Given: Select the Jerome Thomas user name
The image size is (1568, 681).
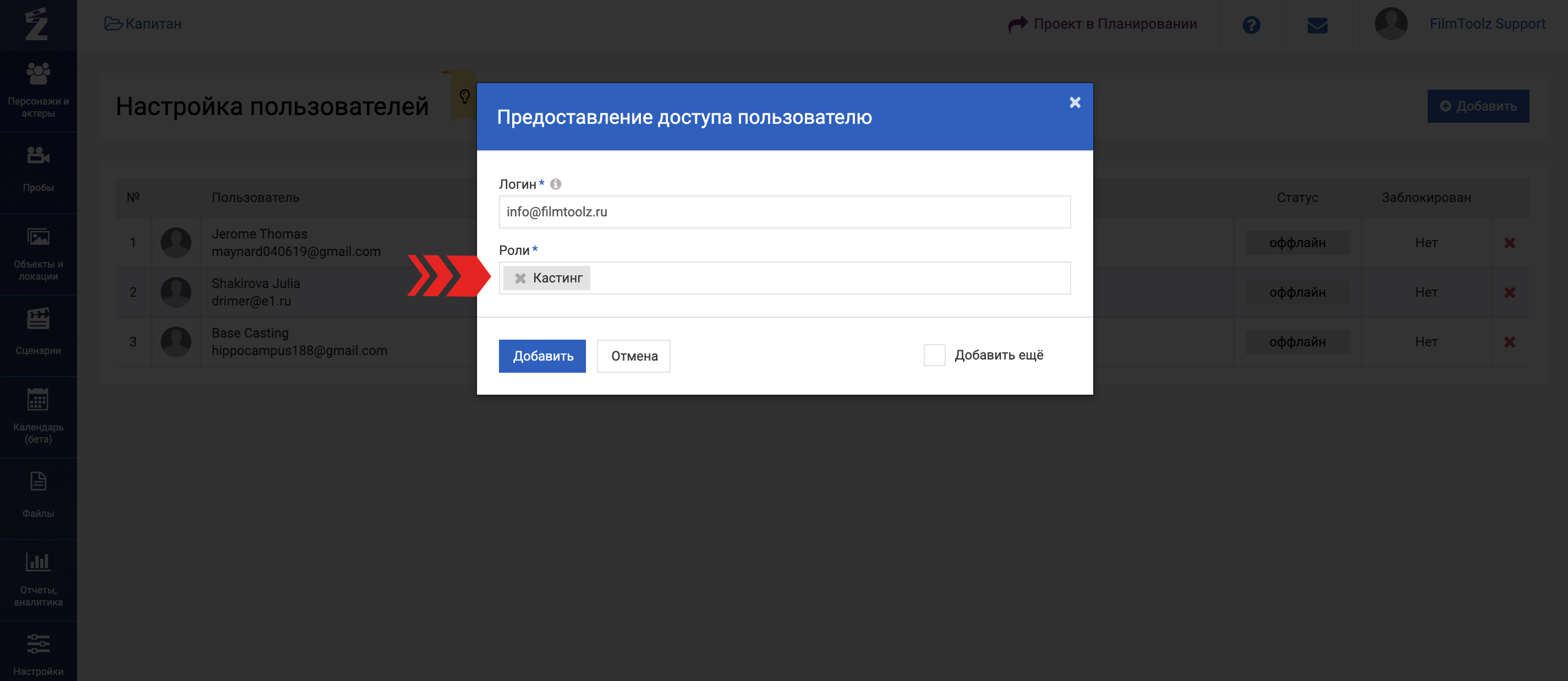Looking at the screenshot, I should click(259, 234).
